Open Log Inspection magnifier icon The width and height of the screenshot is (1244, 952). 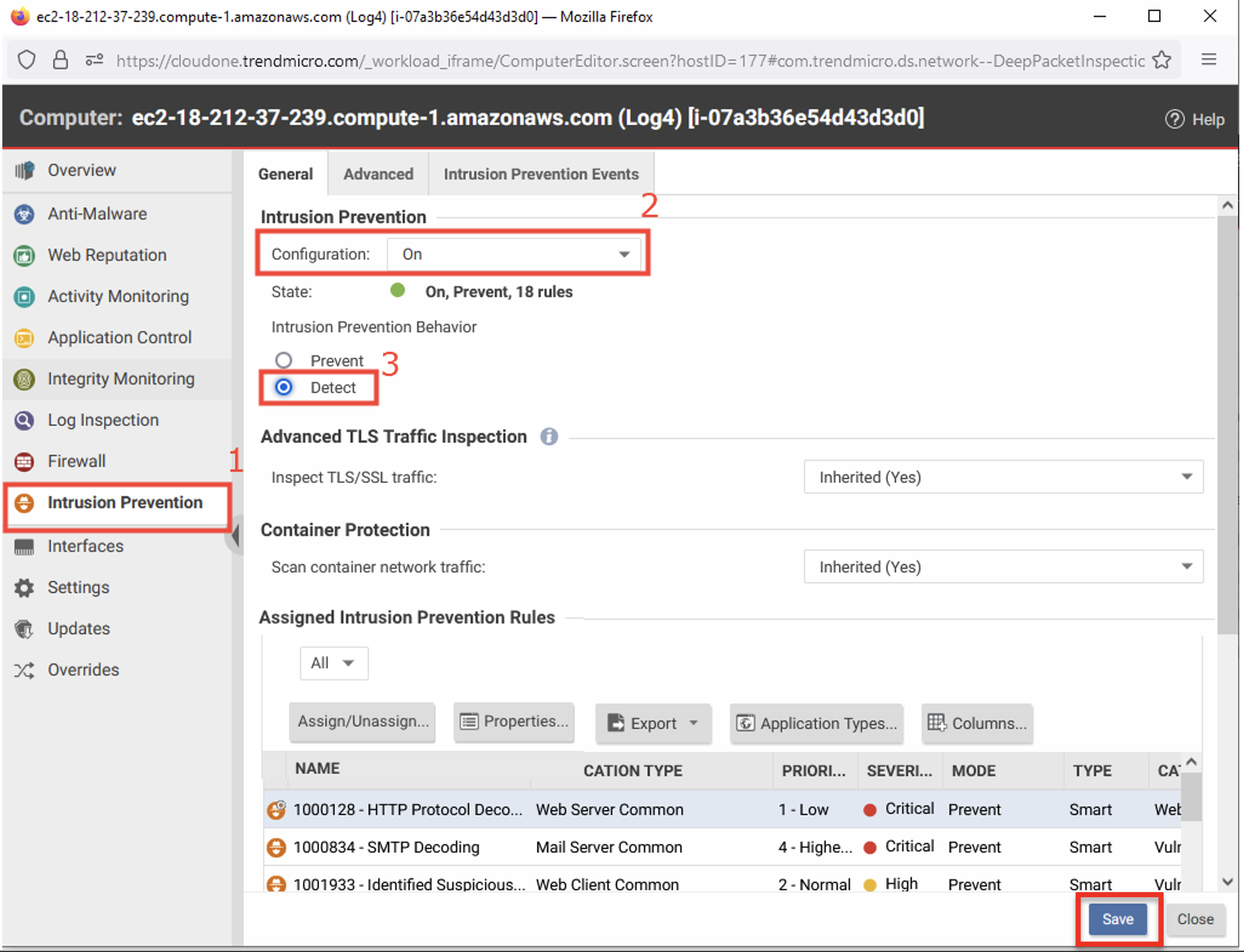[x=24, y=420]
